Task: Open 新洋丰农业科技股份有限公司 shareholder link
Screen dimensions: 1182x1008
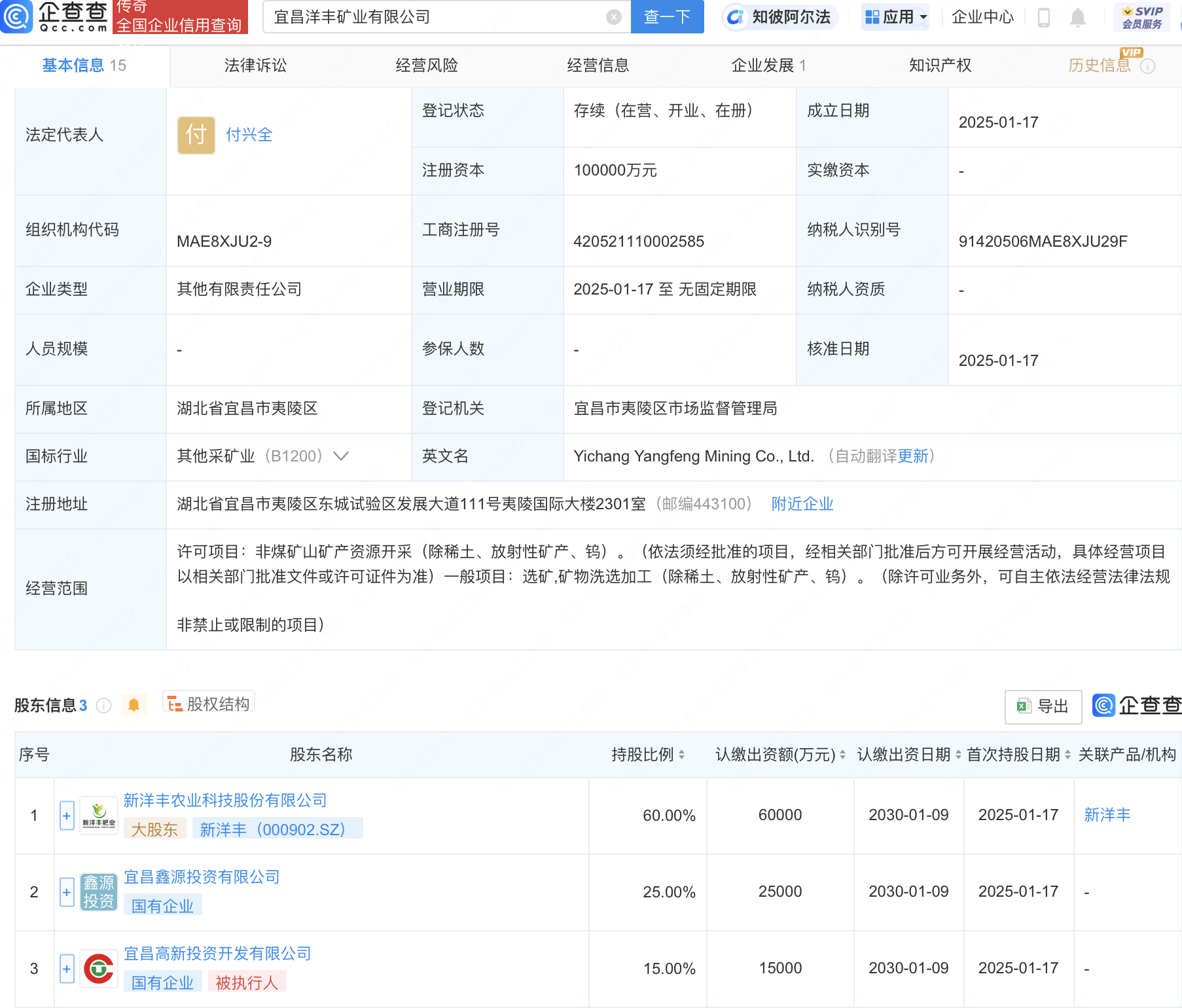Action: pos(225,801)
